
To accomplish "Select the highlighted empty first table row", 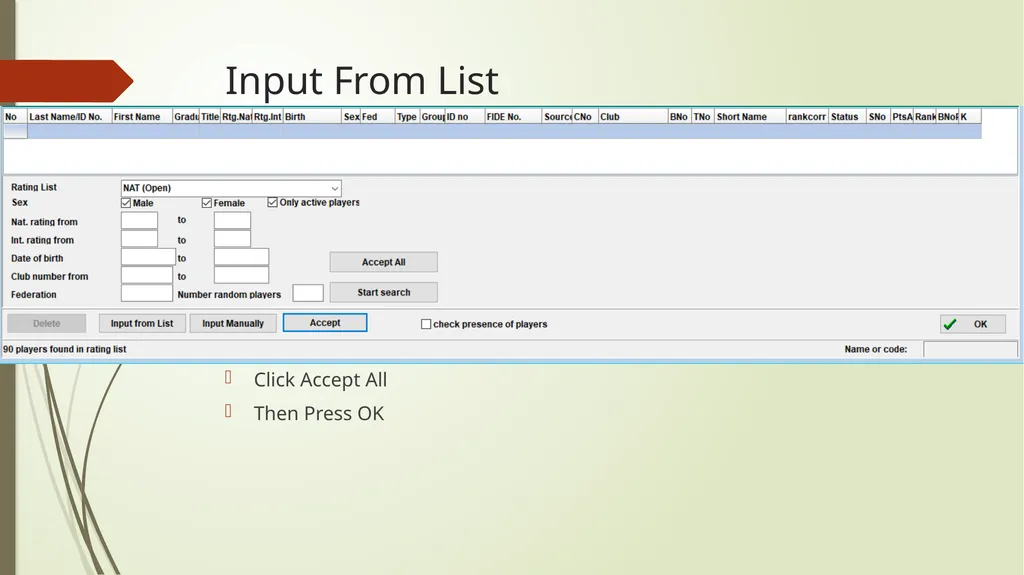I will (492, 131).
